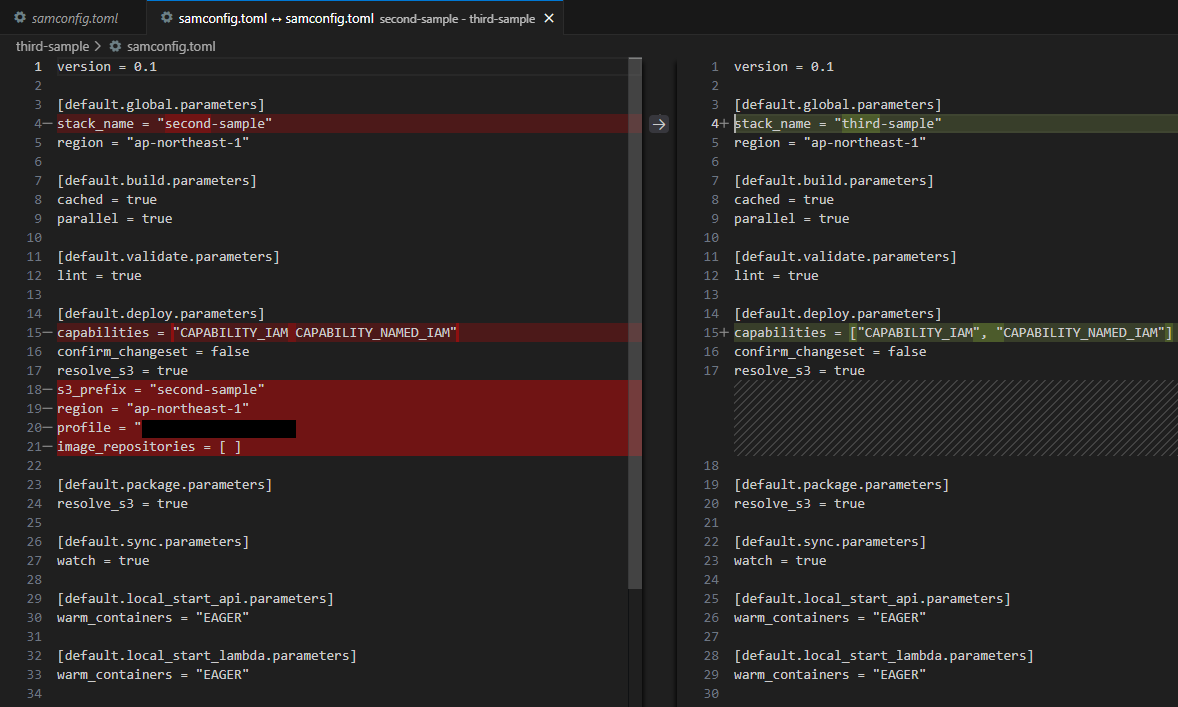Click [default.global.parameters] in right pane

838,104
